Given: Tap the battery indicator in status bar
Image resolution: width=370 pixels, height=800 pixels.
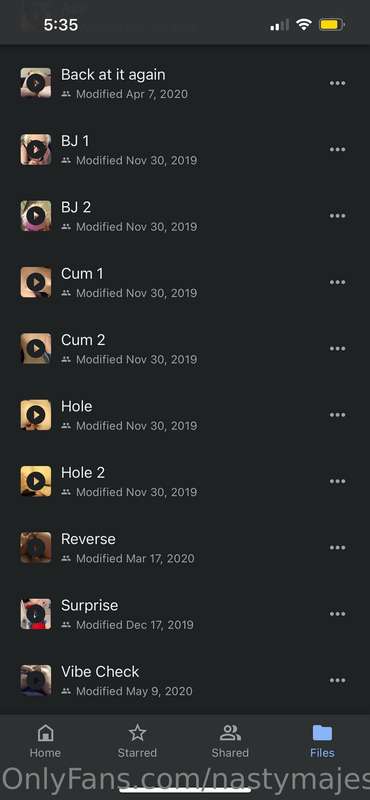Looking at the screenshot, I should pos(332,24).
